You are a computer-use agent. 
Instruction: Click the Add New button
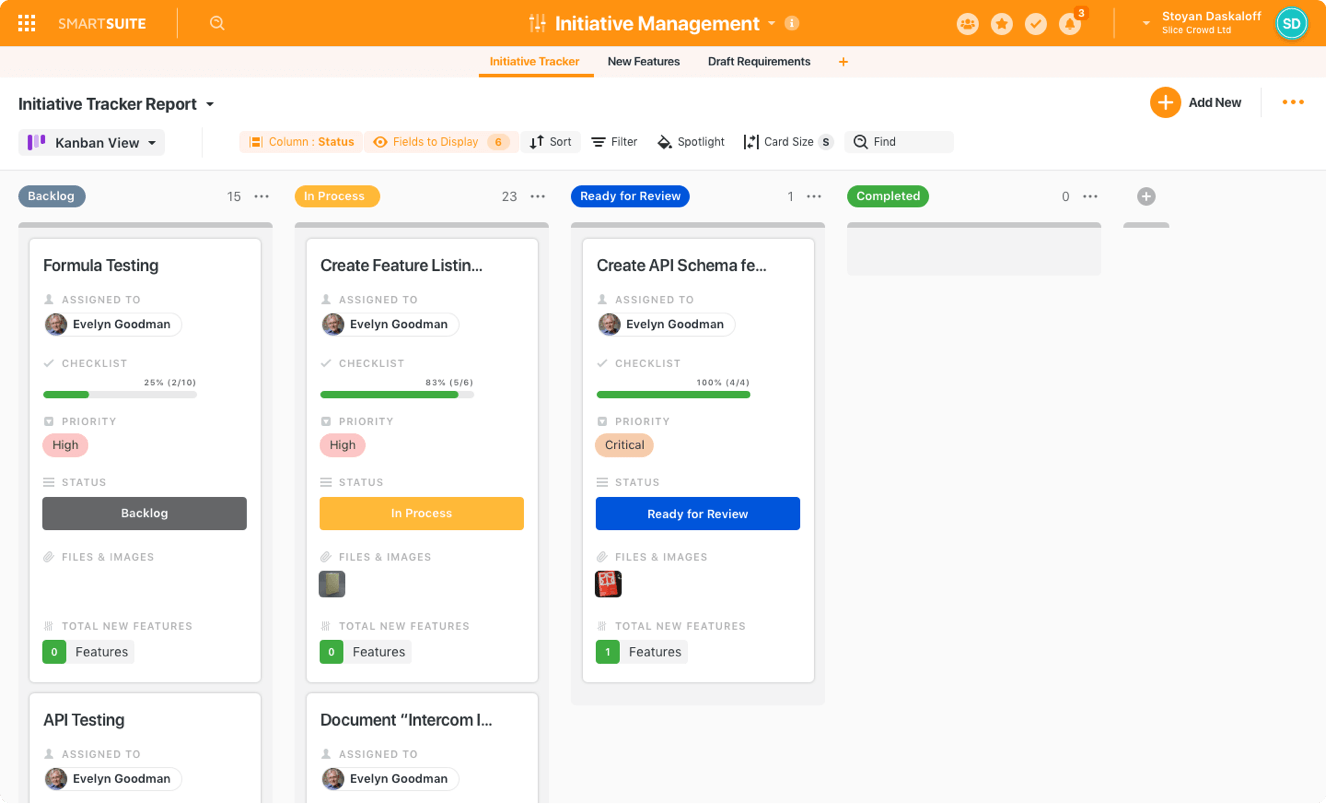pyautogui.click(x=1197, y=102)
